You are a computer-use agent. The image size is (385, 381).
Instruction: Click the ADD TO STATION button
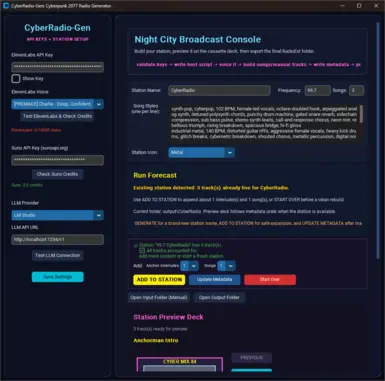click(x=159, y=280)
